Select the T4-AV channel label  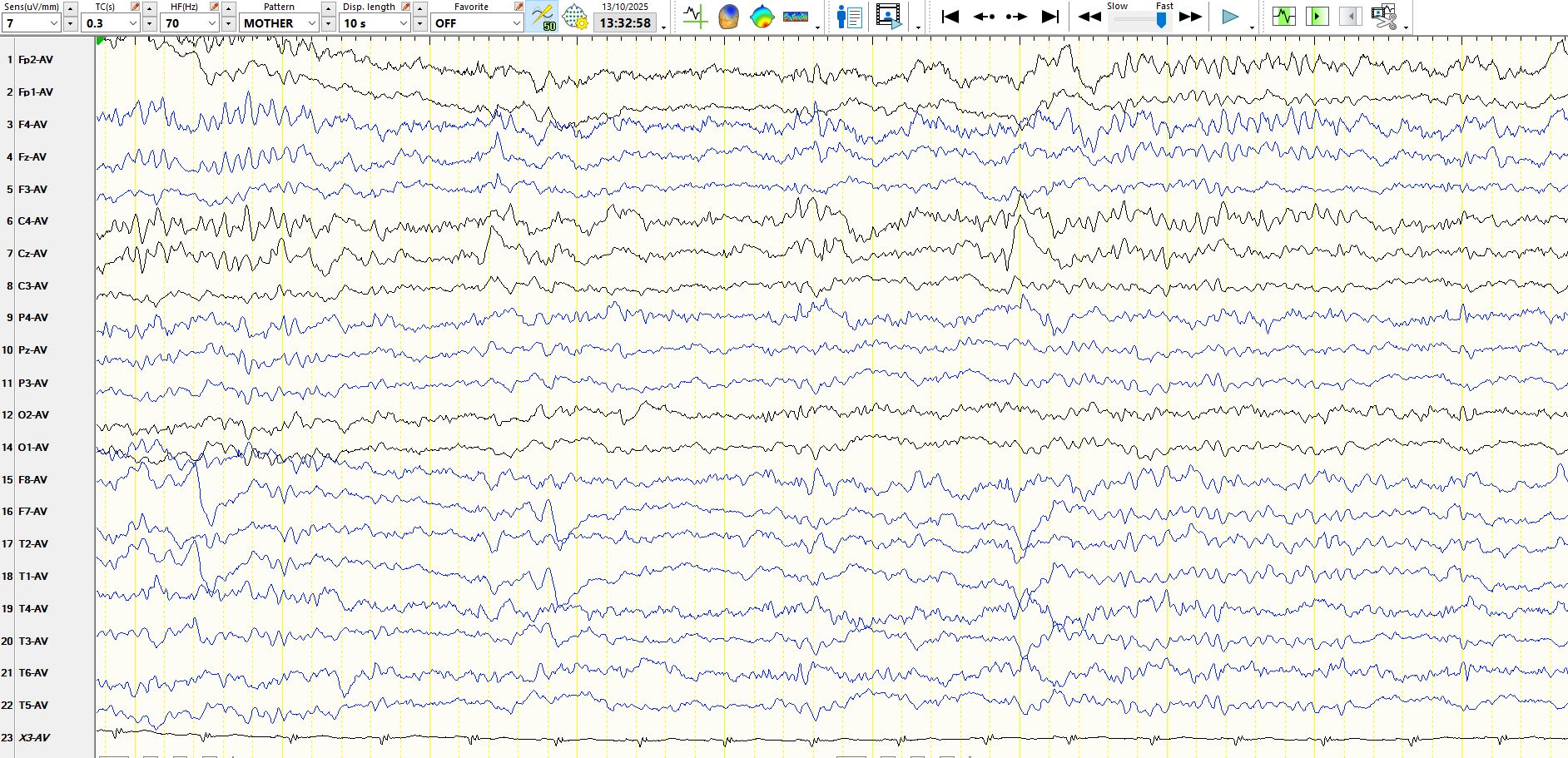(33, 609)
